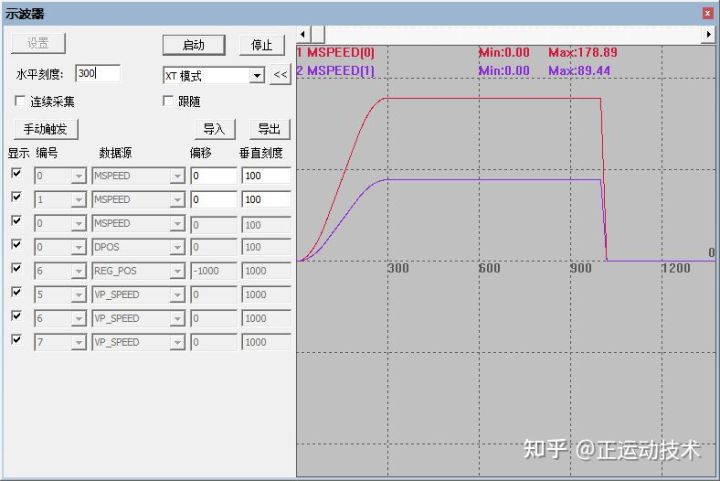Viewport: 720px width, 481px height.
Task: Open VP_SPEED data source dropdown for number 5
Action: [x=177, y=295]
